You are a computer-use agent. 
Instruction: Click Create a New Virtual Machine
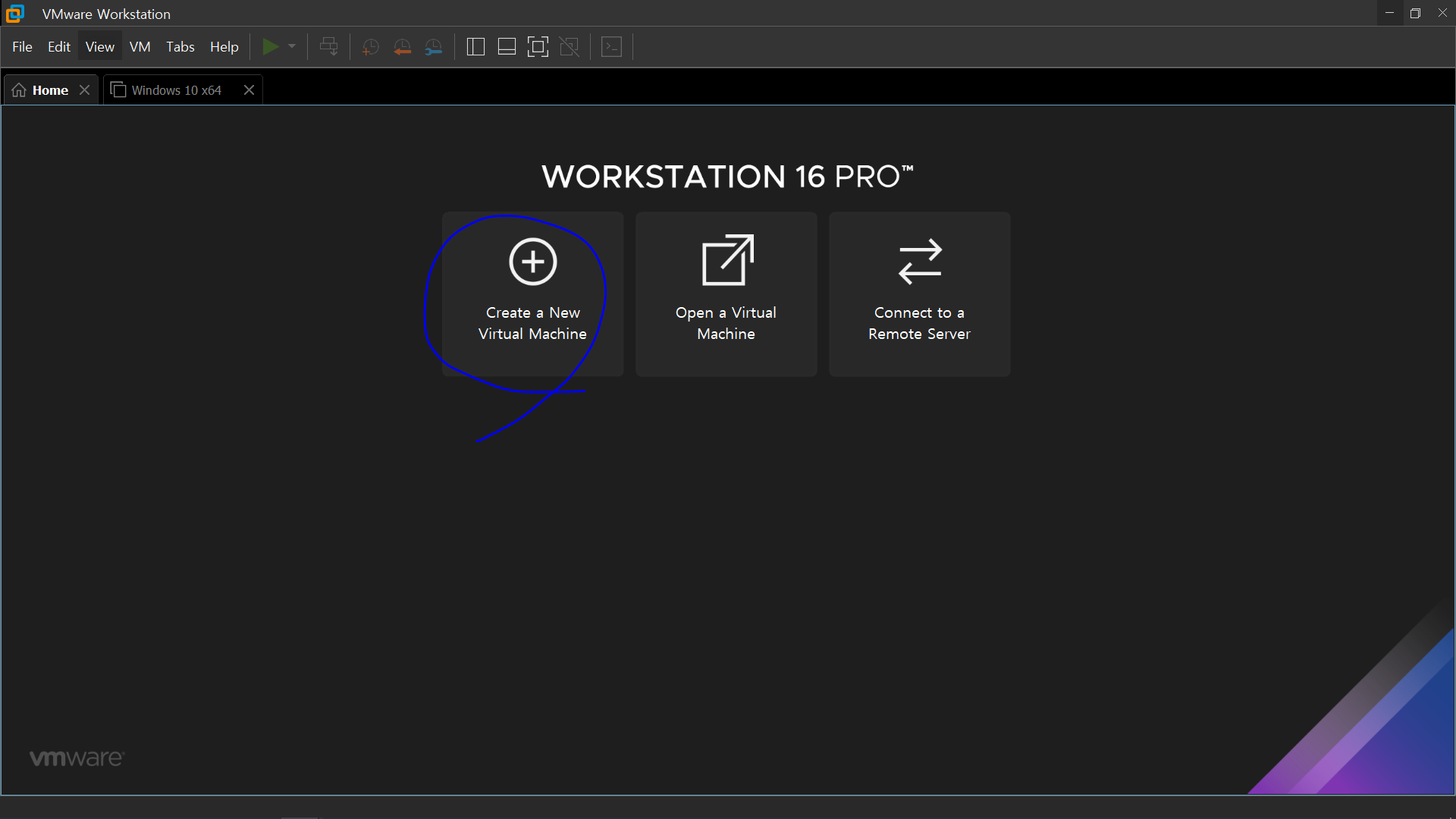tap(532, 294)
